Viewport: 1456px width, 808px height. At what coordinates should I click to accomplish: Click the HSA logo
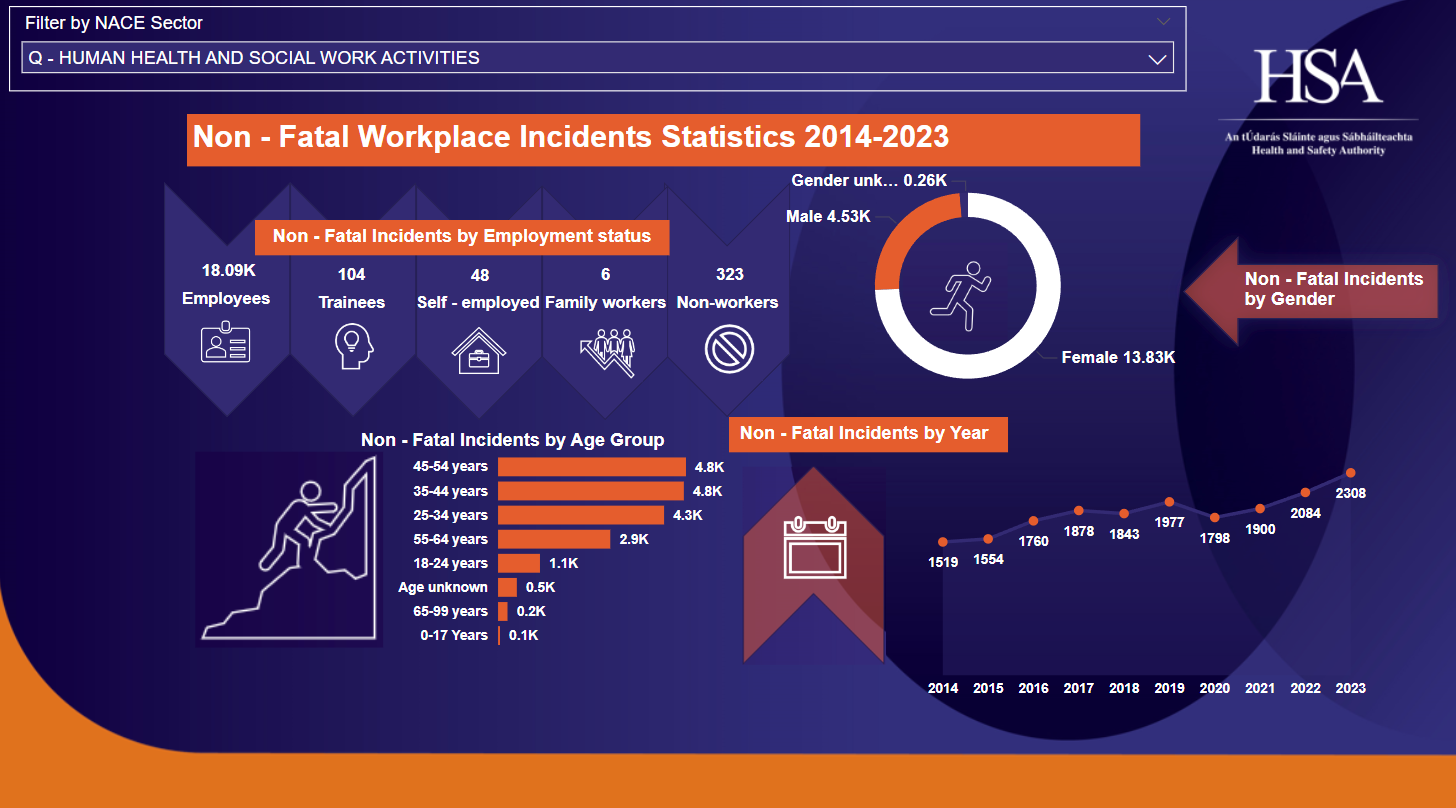tap(1318, 77)
